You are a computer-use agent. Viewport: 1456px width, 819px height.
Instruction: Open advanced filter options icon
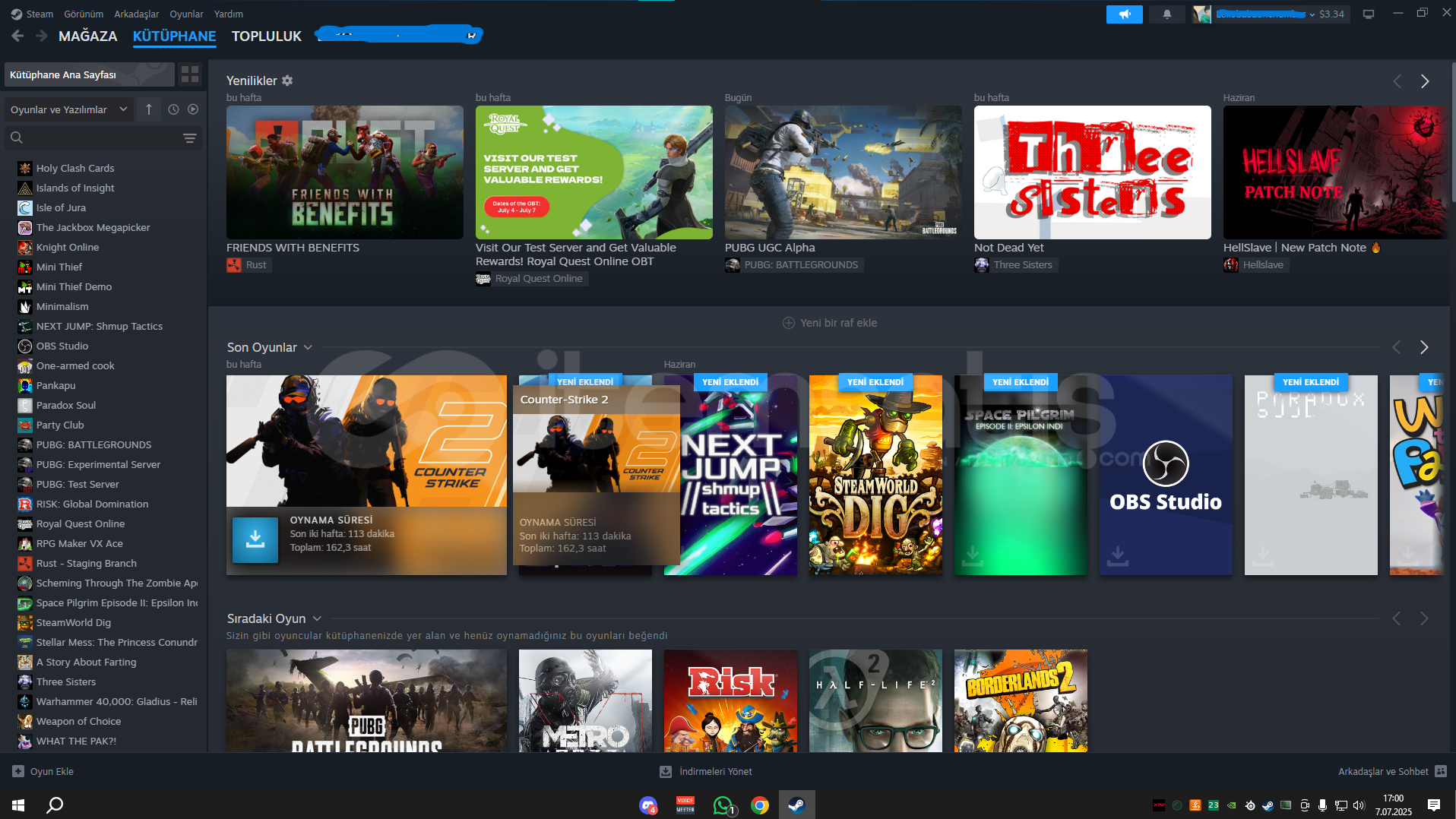(190, 138)
